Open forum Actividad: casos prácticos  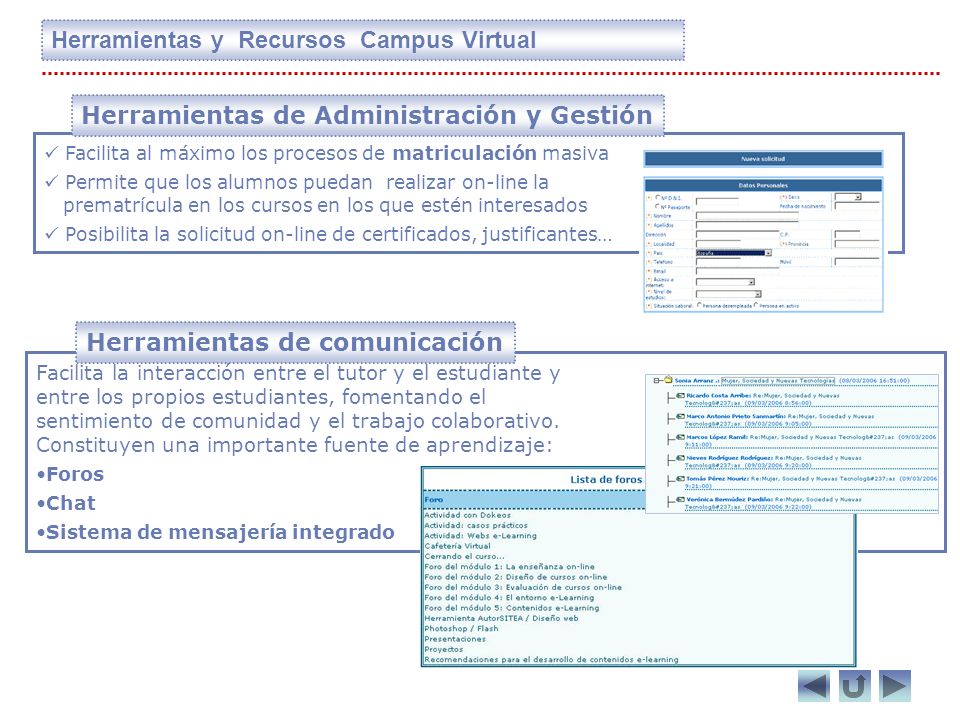476,525
